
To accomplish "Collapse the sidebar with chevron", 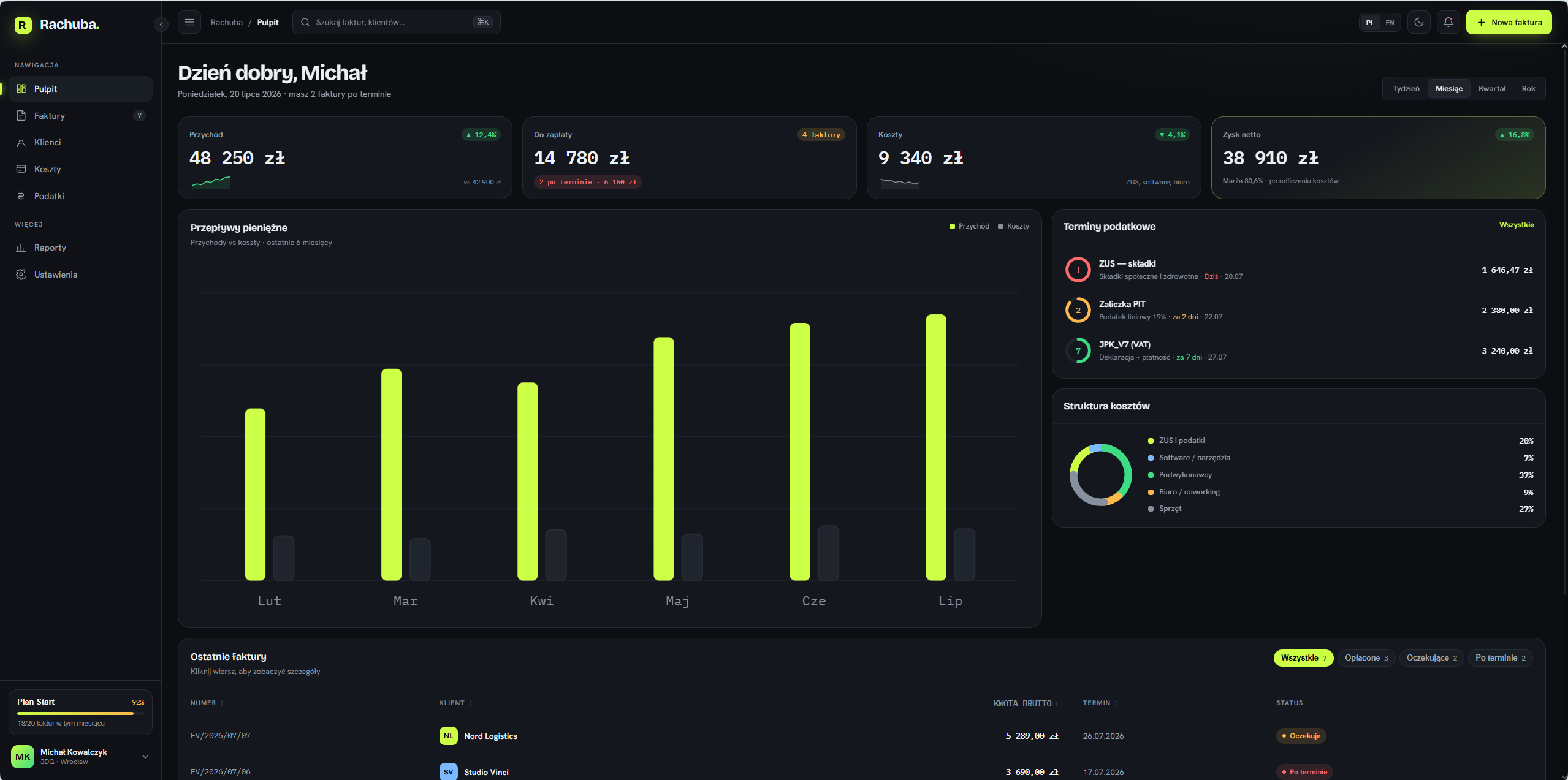I will coord(161,25).
